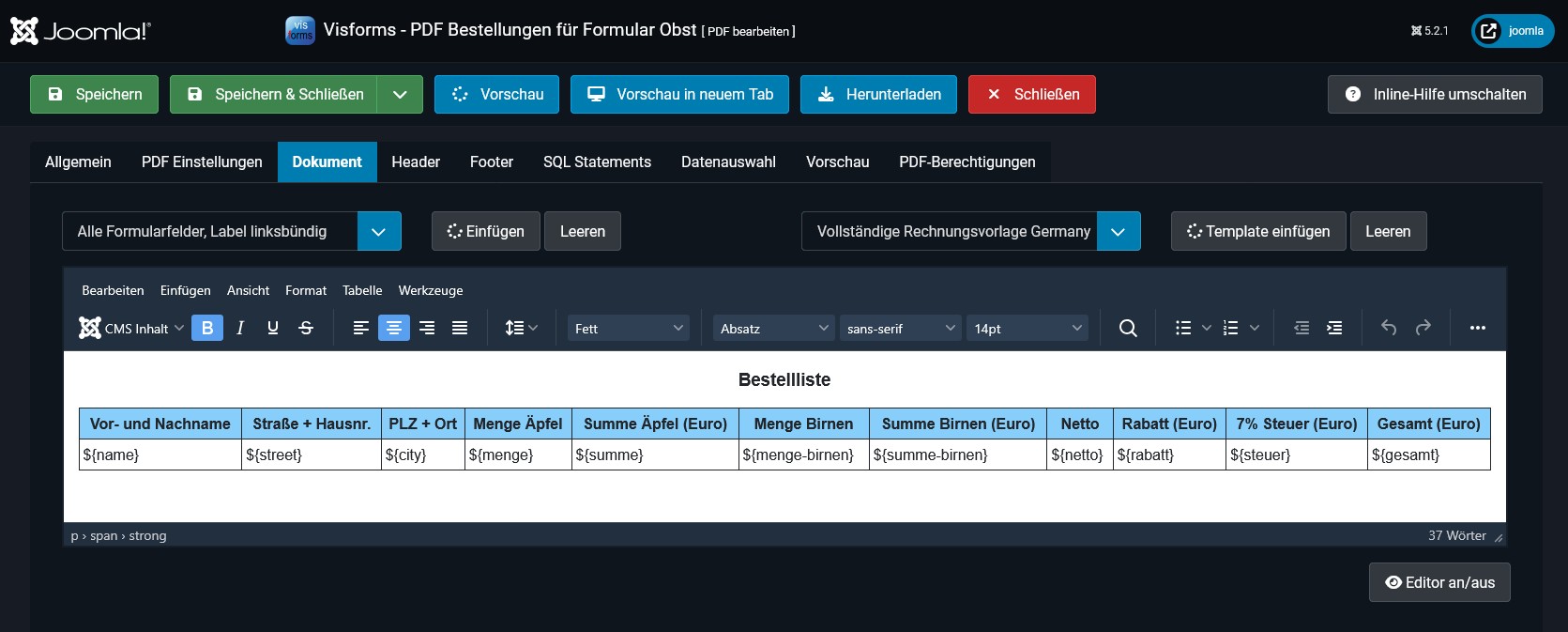
Task: Align text to the left
Action: pyautogui.click(x=361, y=328)
